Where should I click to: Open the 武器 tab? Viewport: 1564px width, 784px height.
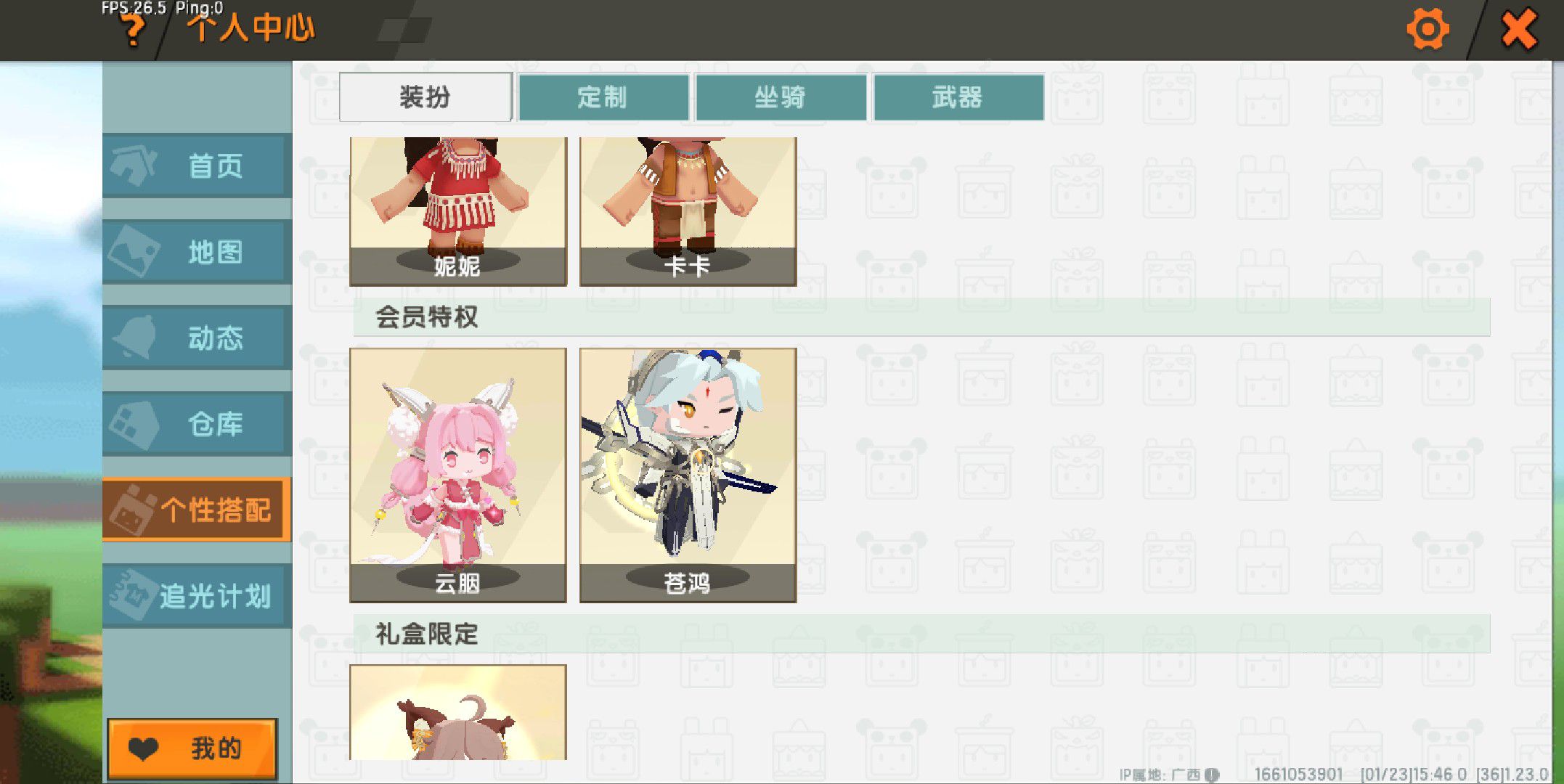958,97
